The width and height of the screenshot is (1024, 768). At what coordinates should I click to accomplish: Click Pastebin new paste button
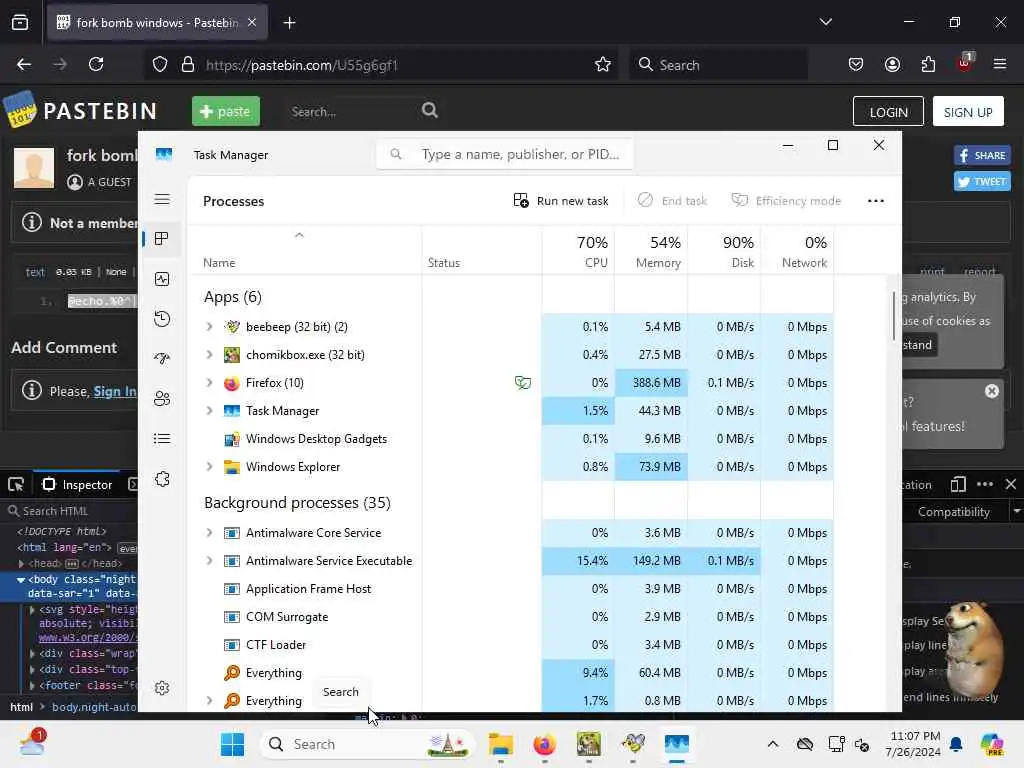(225, 111)
